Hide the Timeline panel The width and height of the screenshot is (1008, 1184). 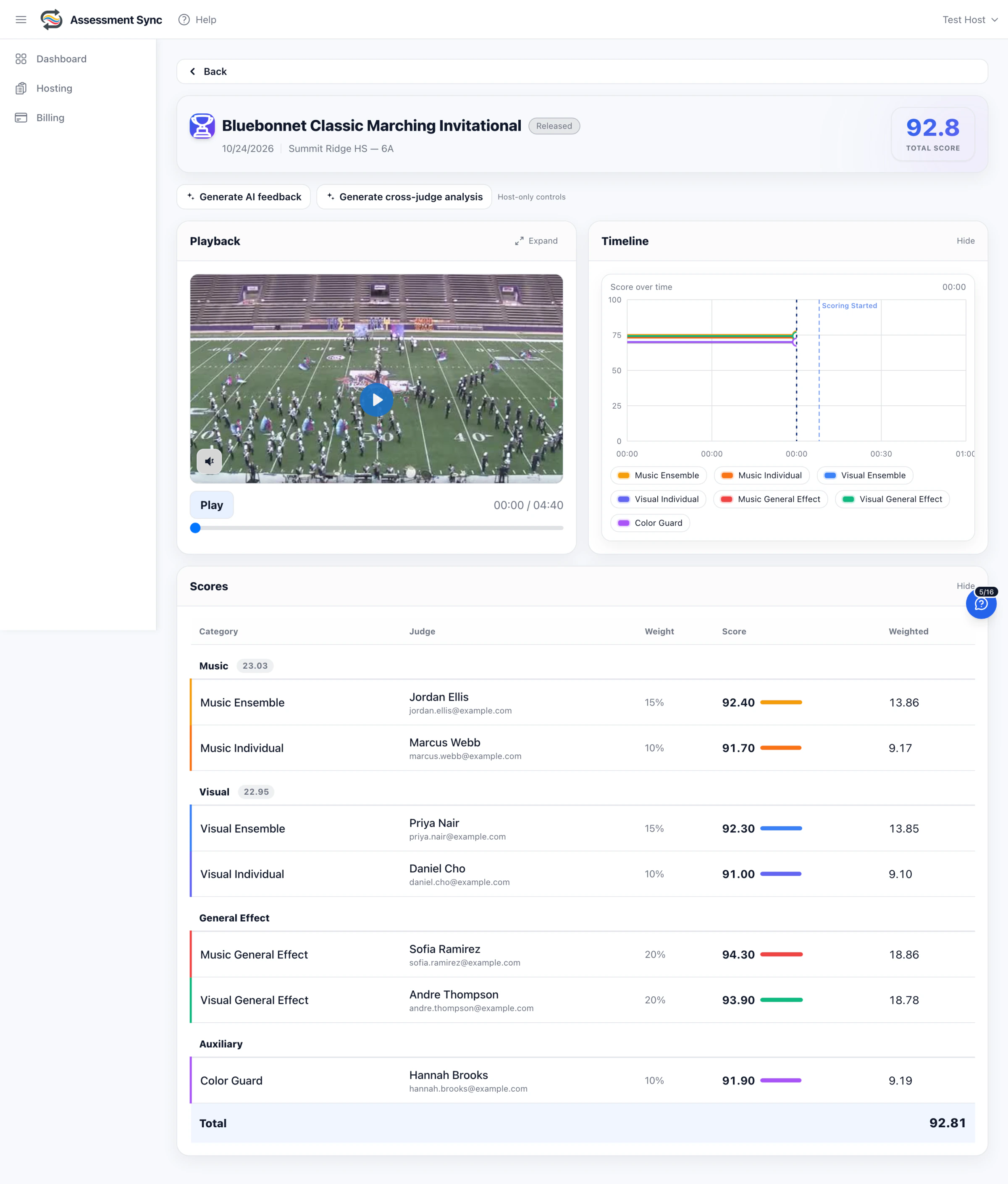[965, 241]
